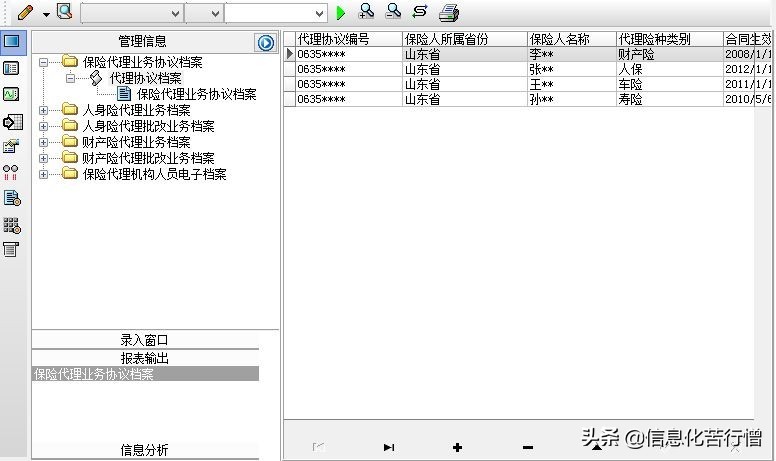Select the 保险代理机构人员电子档案 tree folder
The image size is (776, 461).
click(x=154, y=174)
